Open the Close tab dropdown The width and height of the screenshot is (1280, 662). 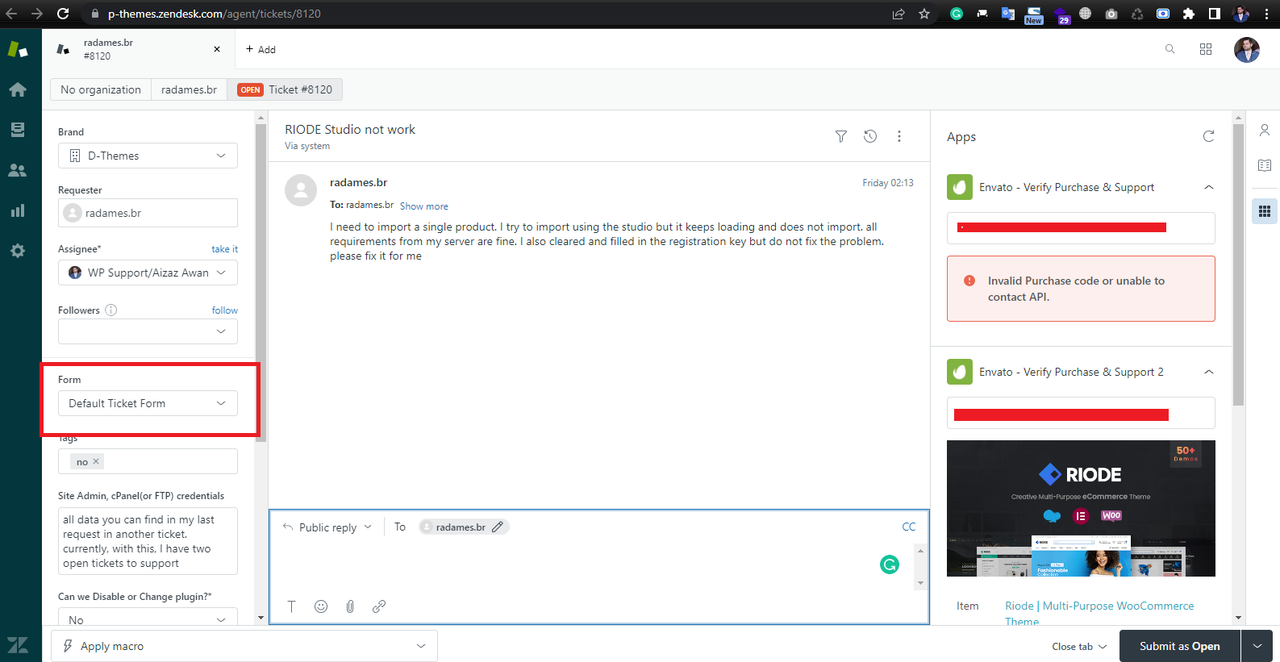(1080, 646)
